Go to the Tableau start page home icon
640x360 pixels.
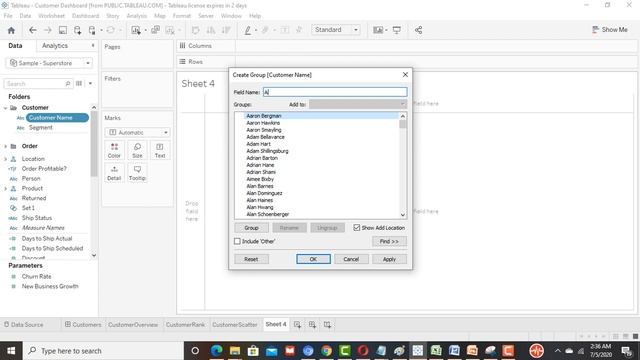tap(11, 30)
